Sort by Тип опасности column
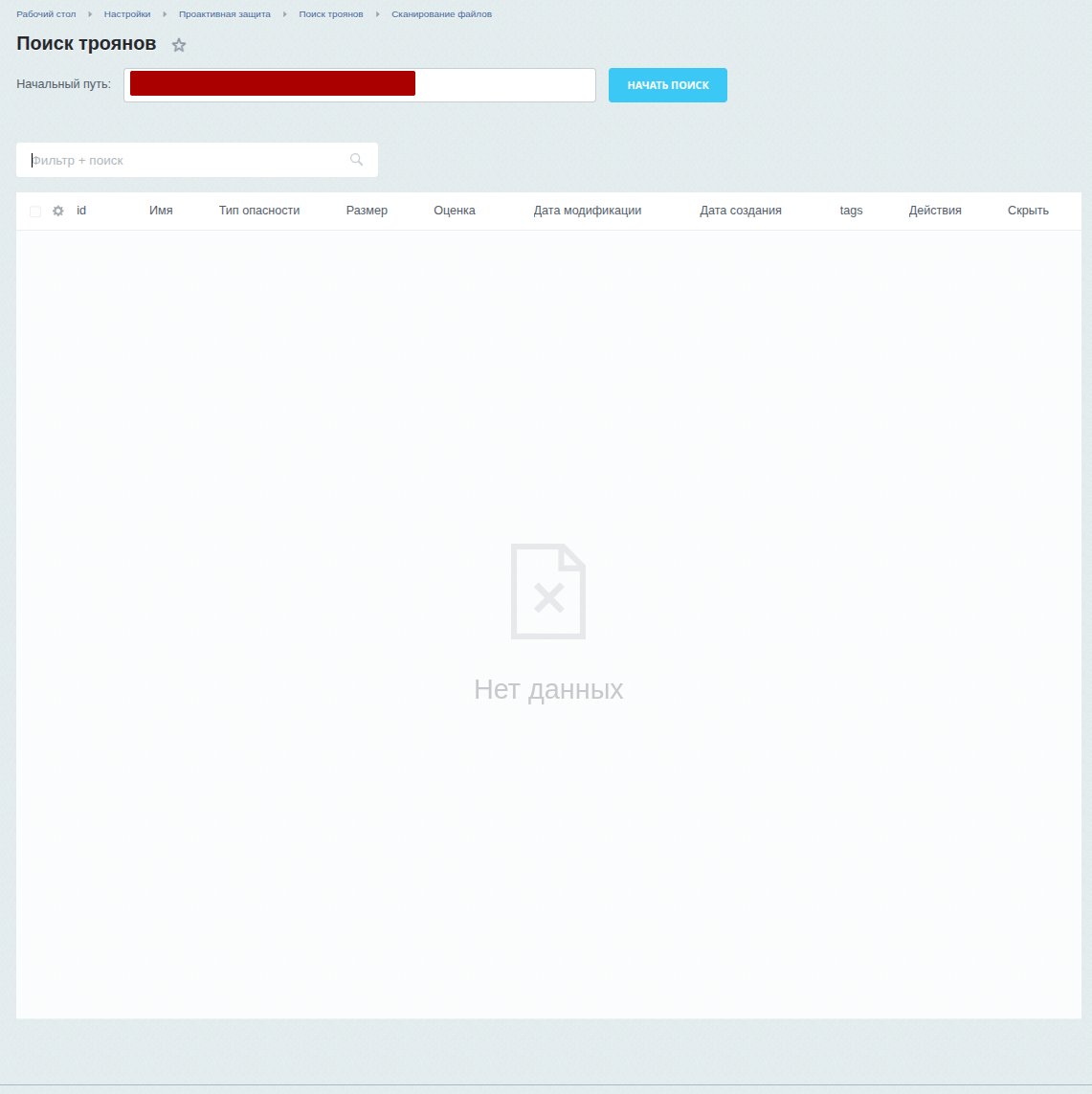1092x1094 pixels. [x=259, y=211]
